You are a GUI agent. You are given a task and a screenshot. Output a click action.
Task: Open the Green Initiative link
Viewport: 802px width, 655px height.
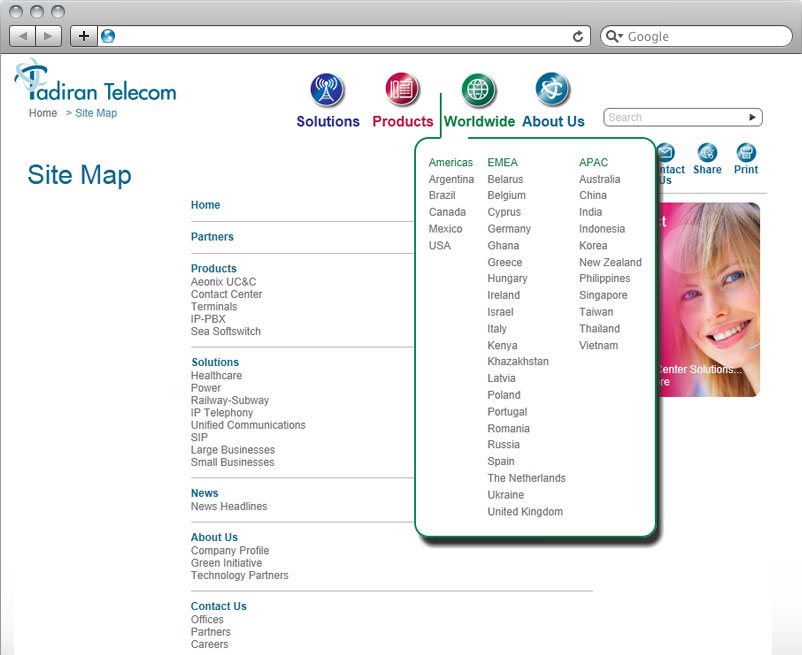click(226, 563)
